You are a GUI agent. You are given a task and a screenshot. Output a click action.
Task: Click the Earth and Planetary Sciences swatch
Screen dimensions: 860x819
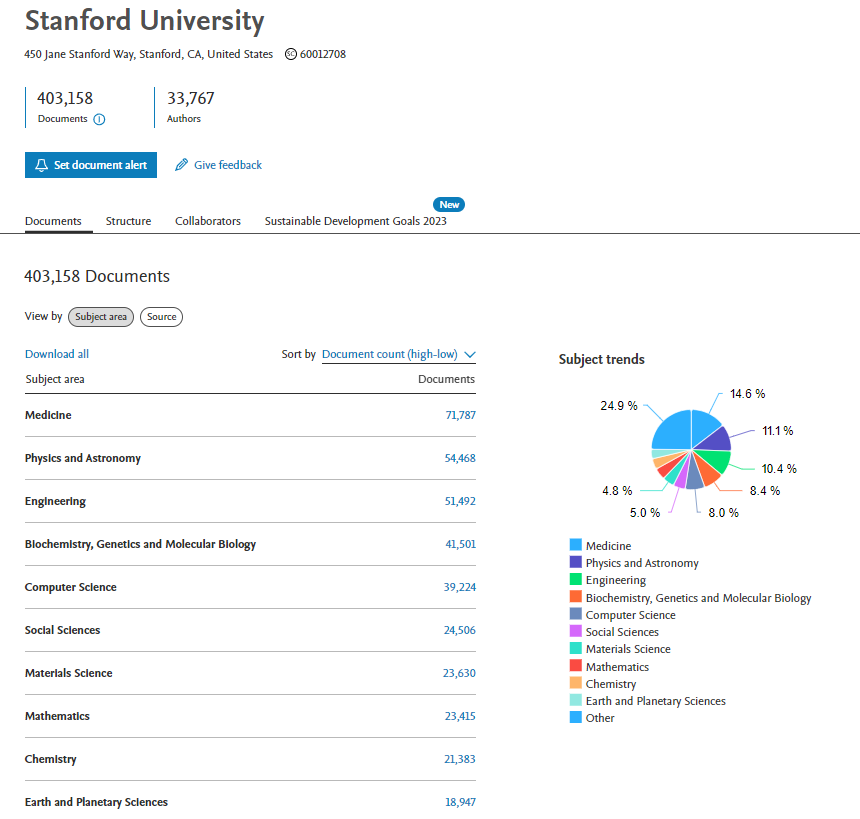point(575,700)
